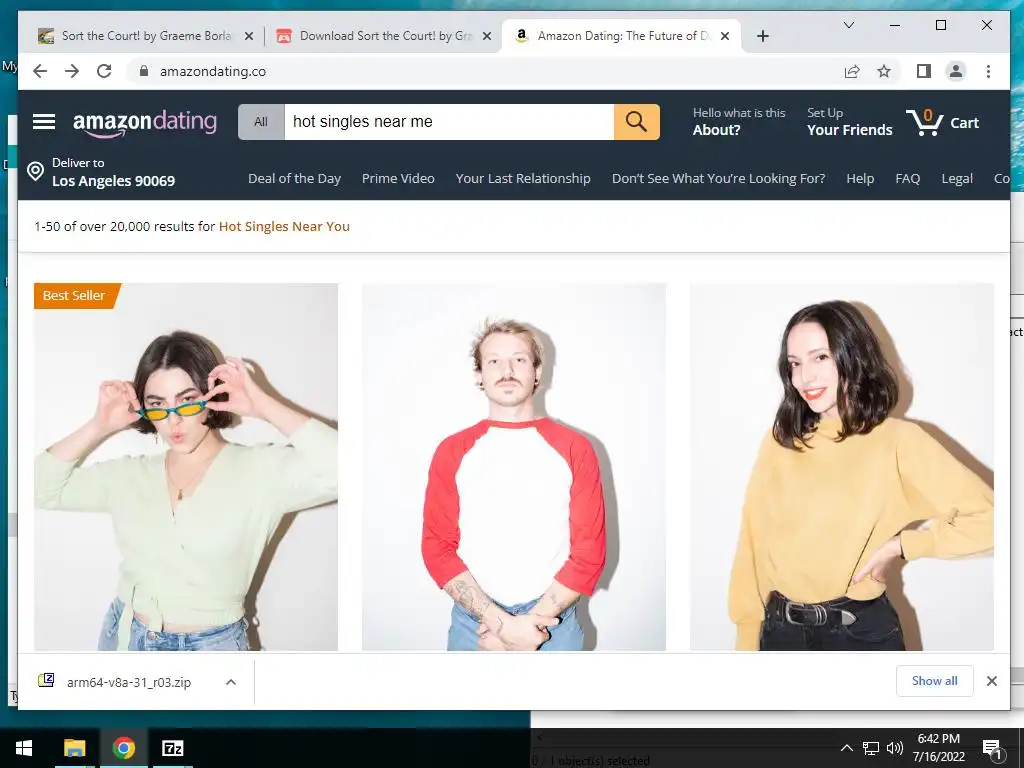Open Deal of the Day

[295, 178]
